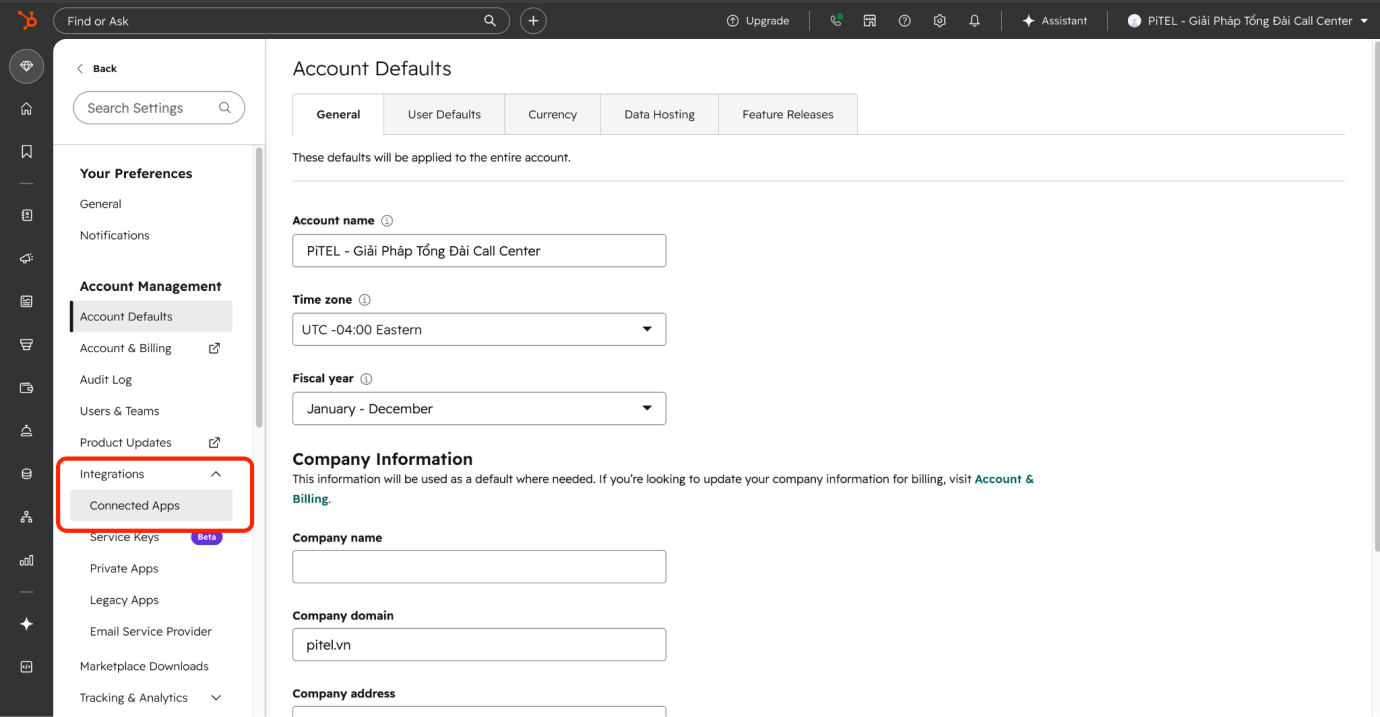The height and width of the screenshot is (717, 1380).
Task: Focus the Search Settings field
Action: (x=159, y=108)
